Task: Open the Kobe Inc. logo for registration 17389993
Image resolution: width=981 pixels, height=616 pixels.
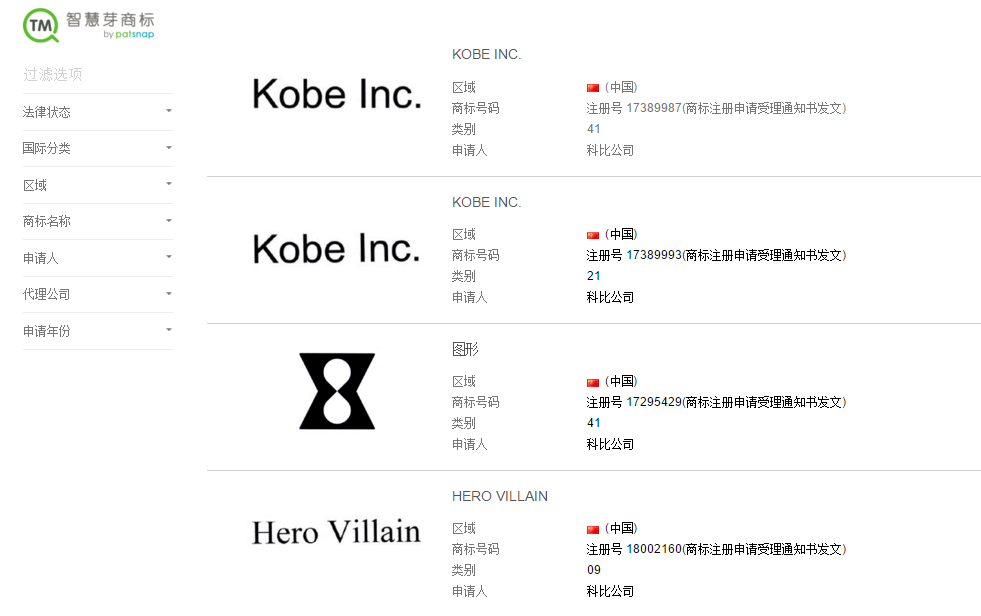Action: [337, 248]
